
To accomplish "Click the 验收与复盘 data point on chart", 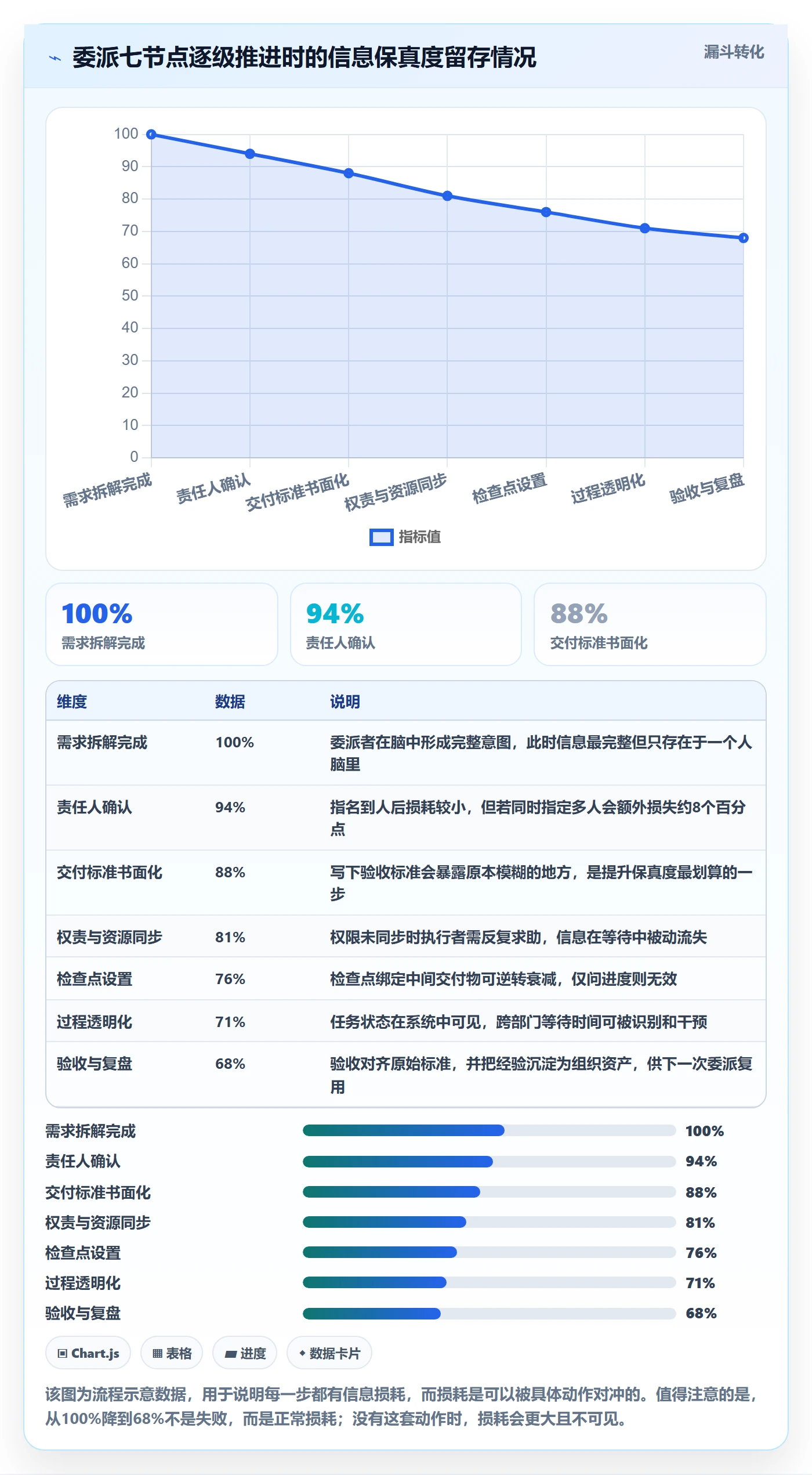I will coord(744,238).
